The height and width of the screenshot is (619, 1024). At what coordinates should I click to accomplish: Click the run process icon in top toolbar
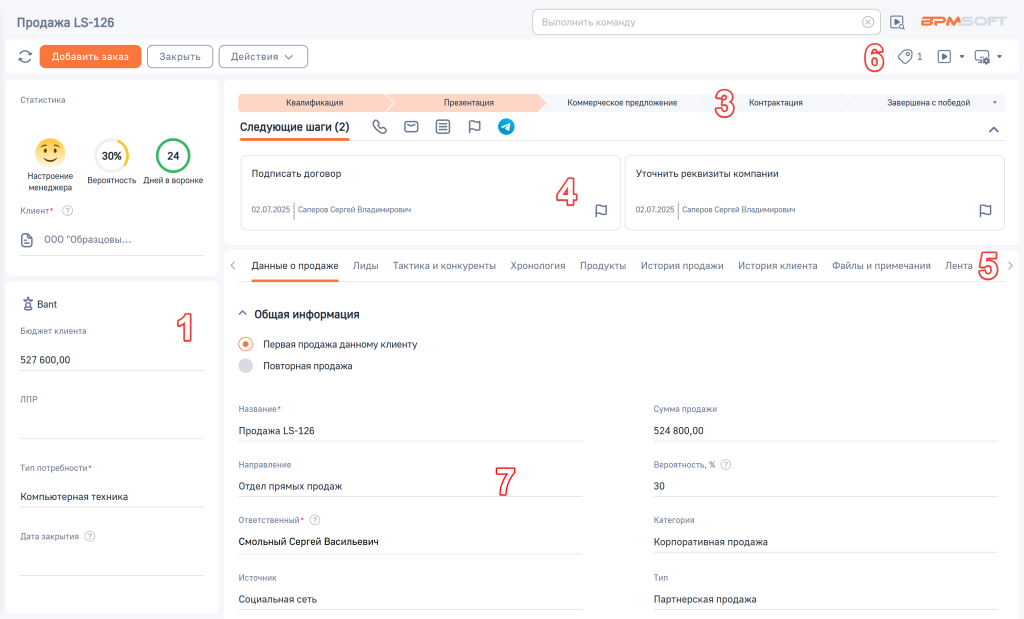coord(941,56)
